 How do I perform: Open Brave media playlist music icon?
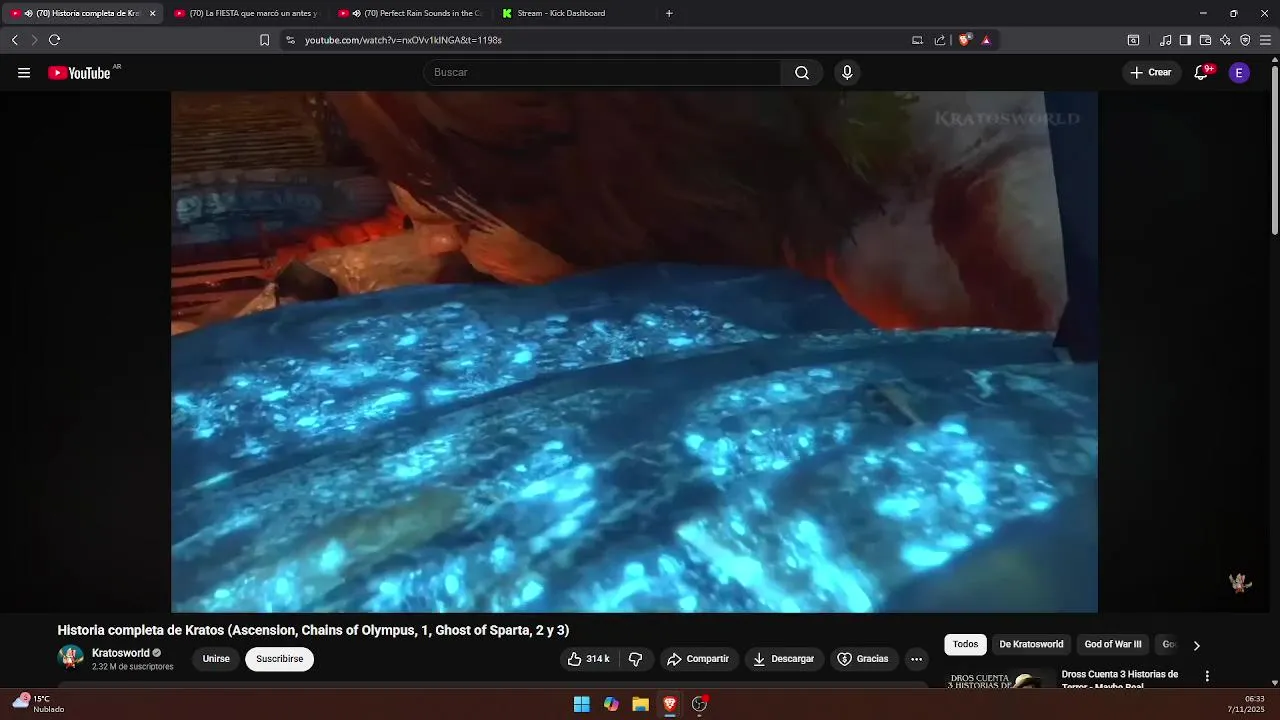[1165, 40]
